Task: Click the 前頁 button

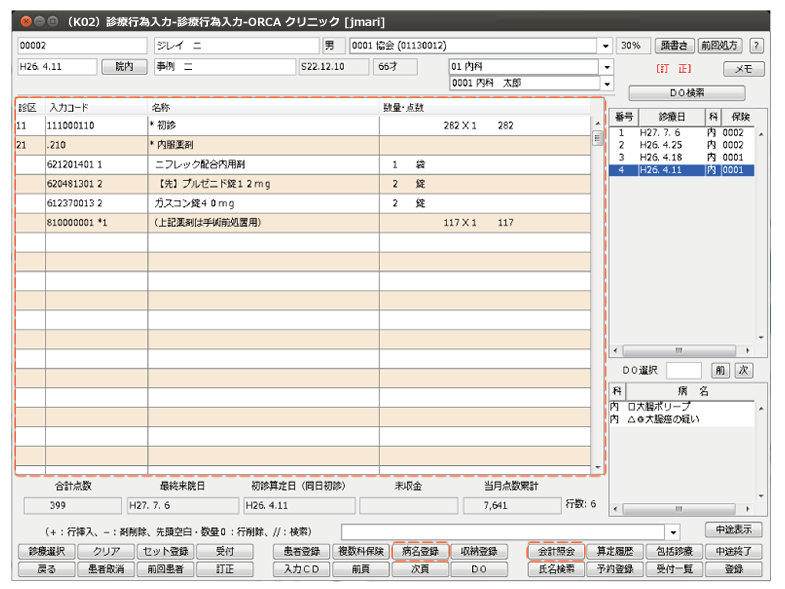Action: click(360, 569)
